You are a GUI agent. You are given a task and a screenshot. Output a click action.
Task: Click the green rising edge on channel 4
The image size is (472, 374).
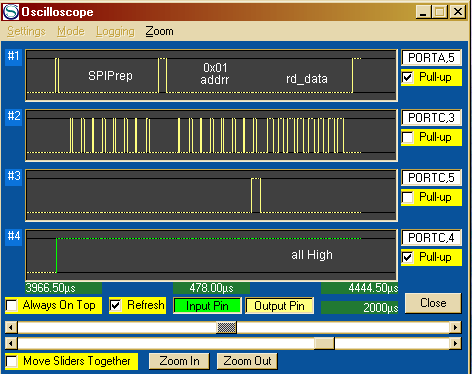pyautogui.click(x=57, y=255)
